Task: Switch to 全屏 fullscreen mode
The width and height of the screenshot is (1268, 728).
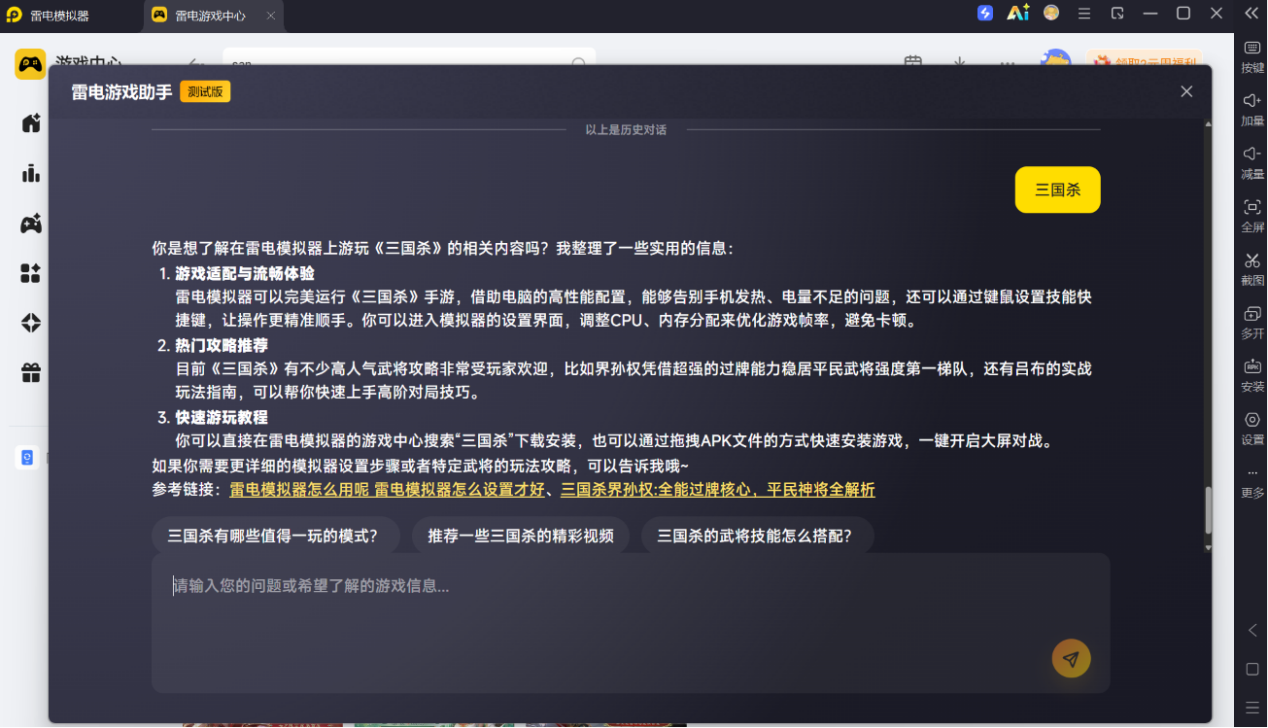Action: [x=1252, y=215]
